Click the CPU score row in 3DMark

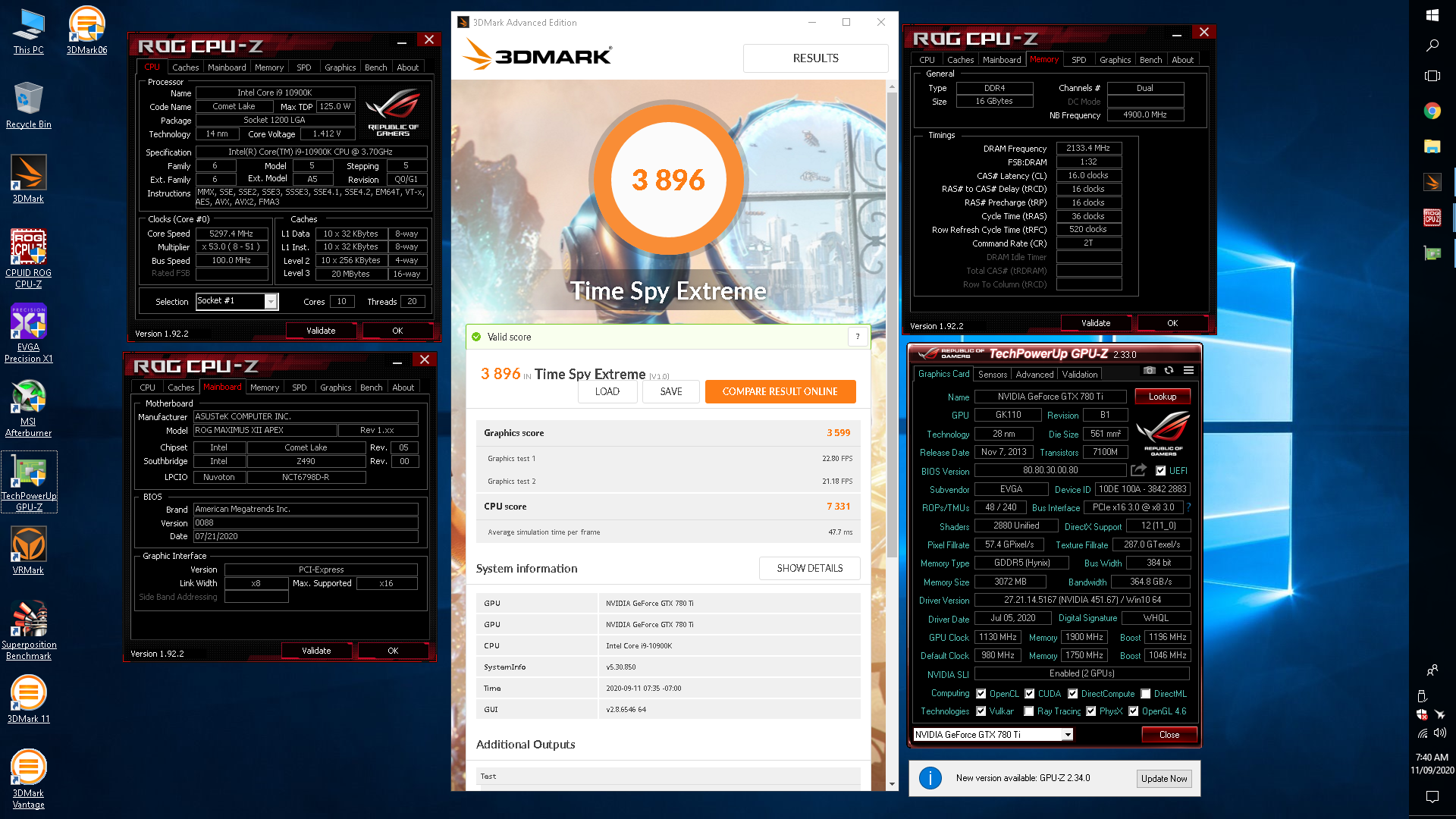668,507
